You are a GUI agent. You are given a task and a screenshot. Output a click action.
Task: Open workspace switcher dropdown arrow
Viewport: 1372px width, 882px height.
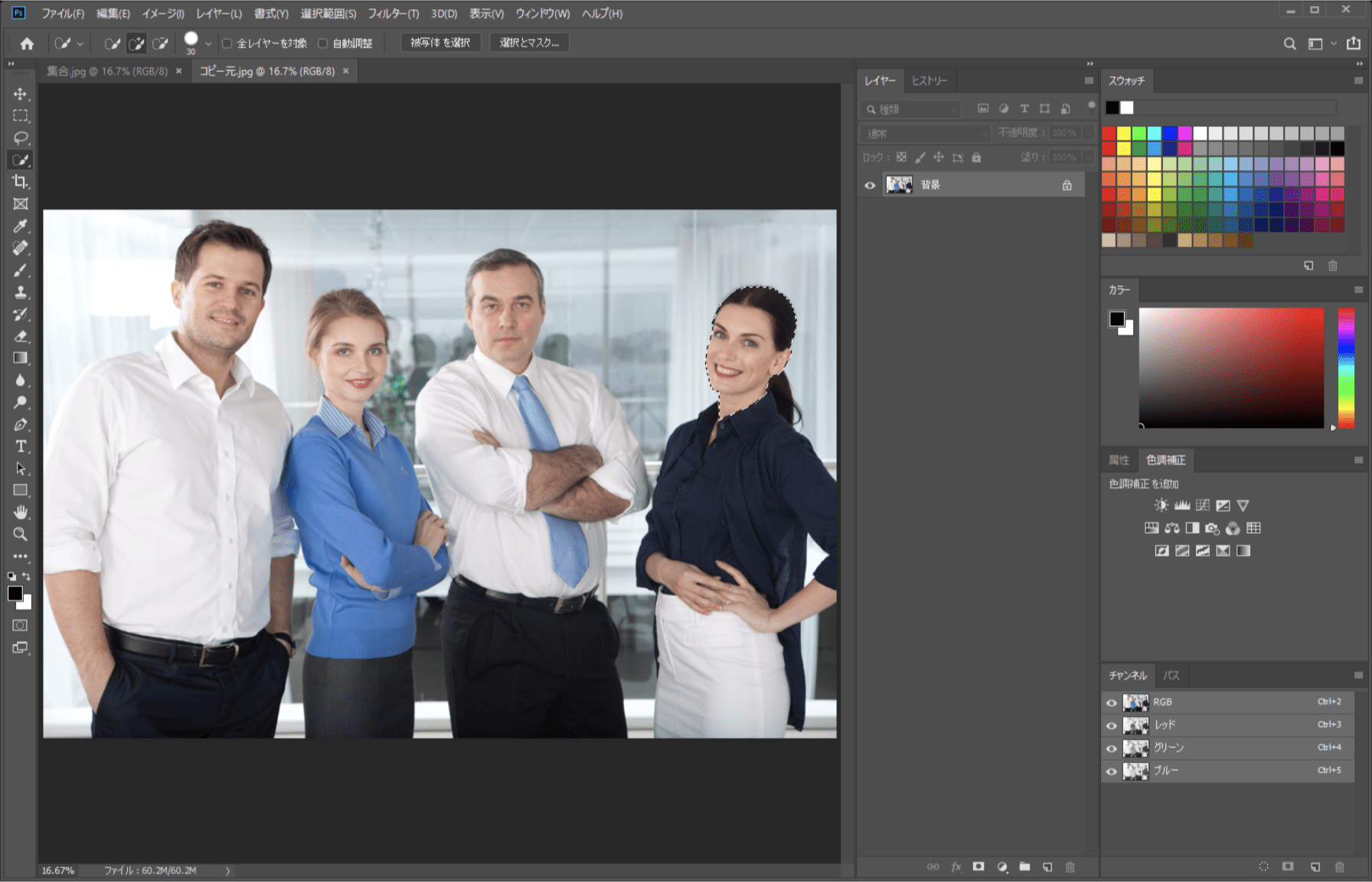point(1334,44)
